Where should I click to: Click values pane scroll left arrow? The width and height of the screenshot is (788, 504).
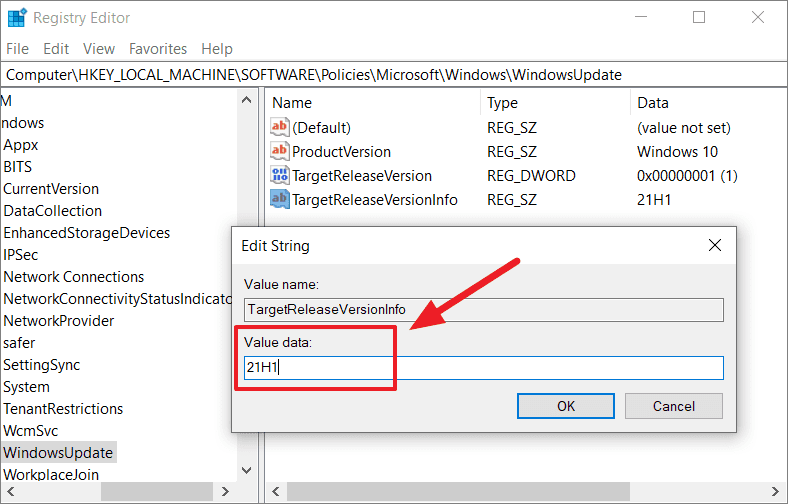[275, 491]
